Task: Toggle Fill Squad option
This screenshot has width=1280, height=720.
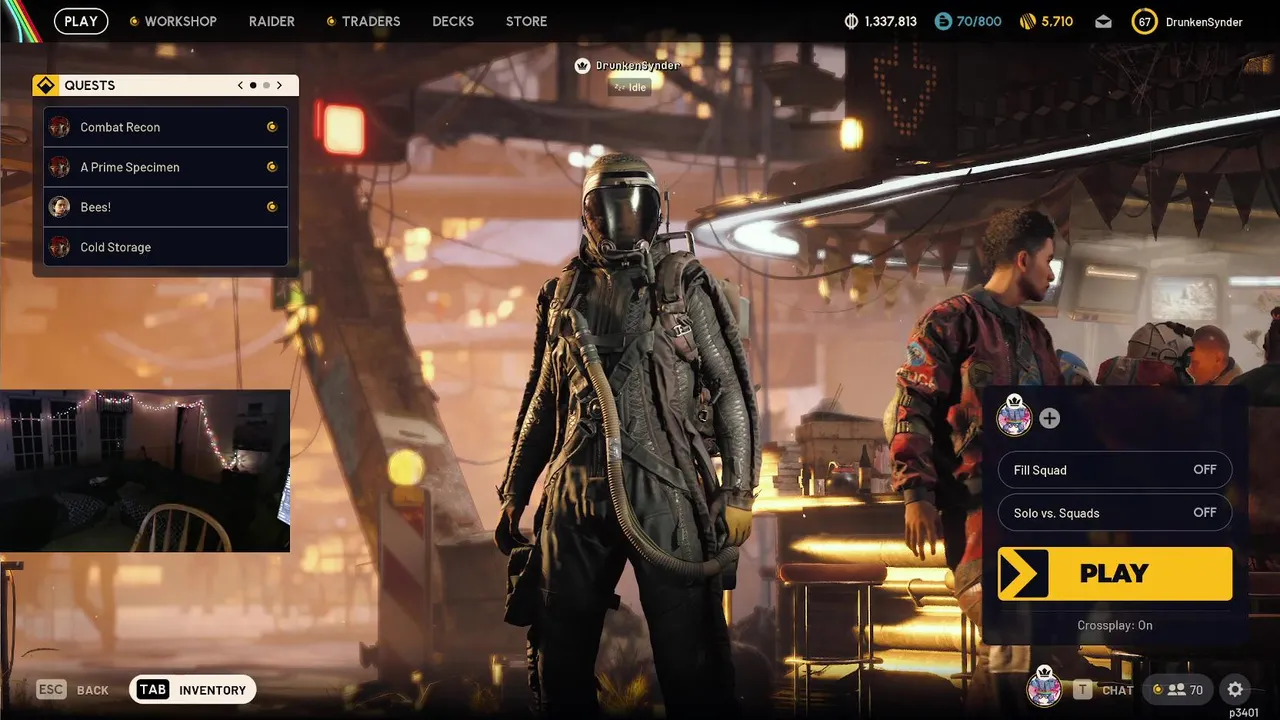Action: 1115,470
